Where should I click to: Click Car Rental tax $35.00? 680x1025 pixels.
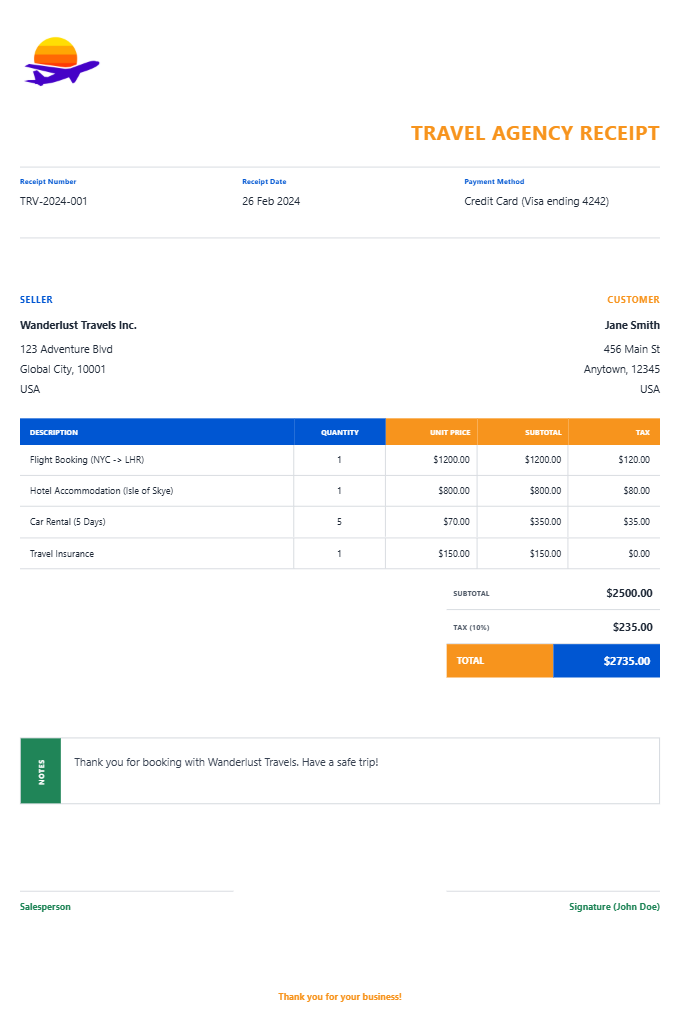(x=636, y=522)
